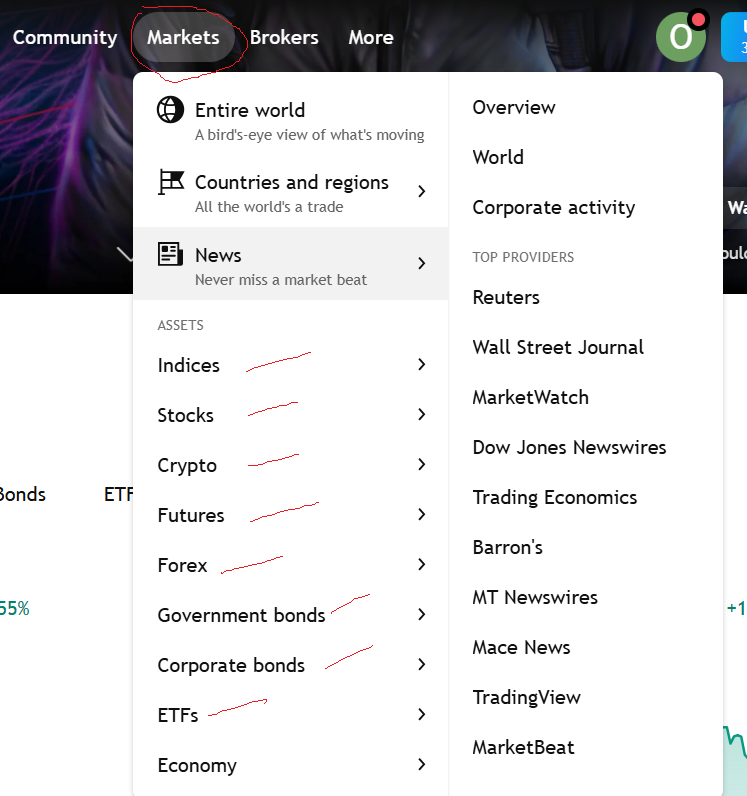
Task: Choose Government bonds from assets list
Action: (x=241, y=615)
